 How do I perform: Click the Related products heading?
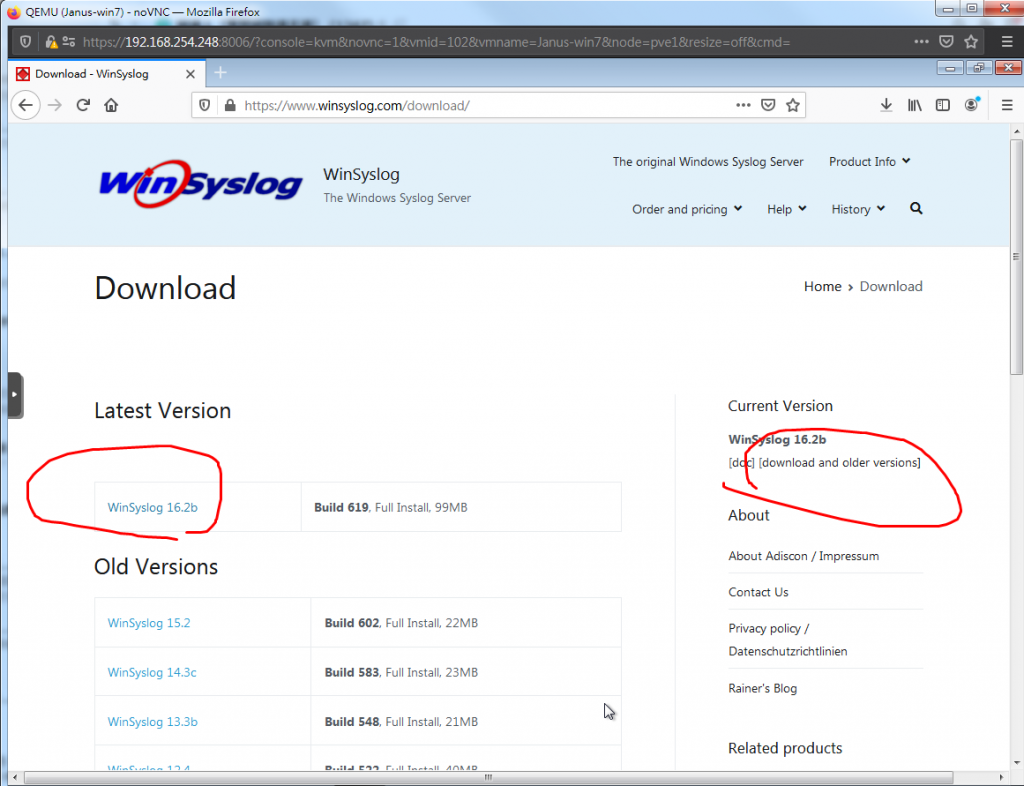click(x=785, y=748)
